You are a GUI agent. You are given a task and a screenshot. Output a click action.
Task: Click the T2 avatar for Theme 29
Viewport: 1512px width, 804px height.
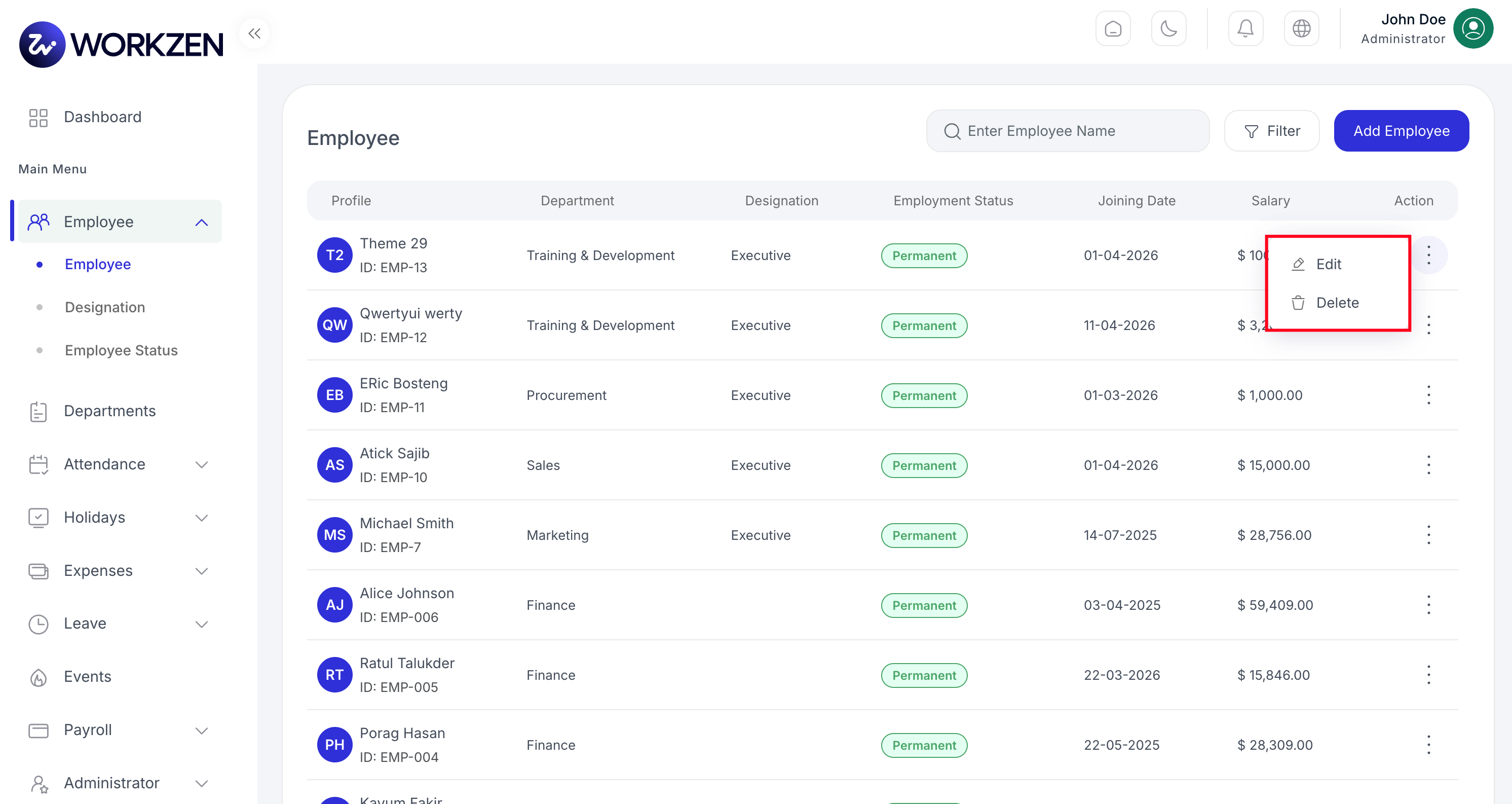334,255
